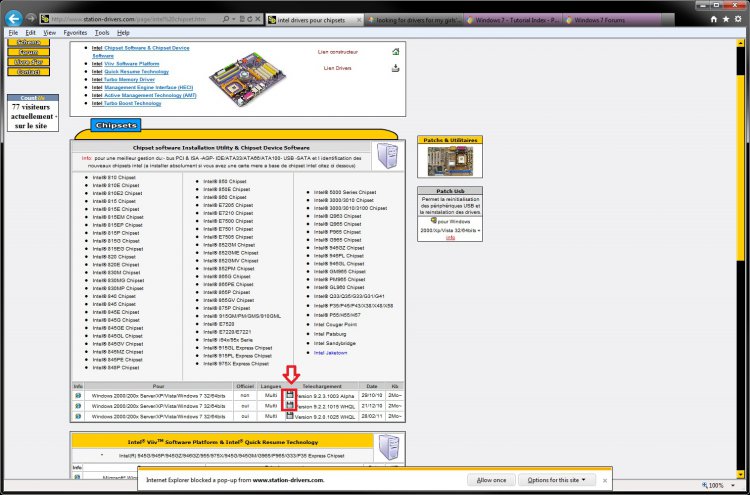The width and height of the screenshot is (750, 495).
Task: Open the File menu
Action: point(13,33)
